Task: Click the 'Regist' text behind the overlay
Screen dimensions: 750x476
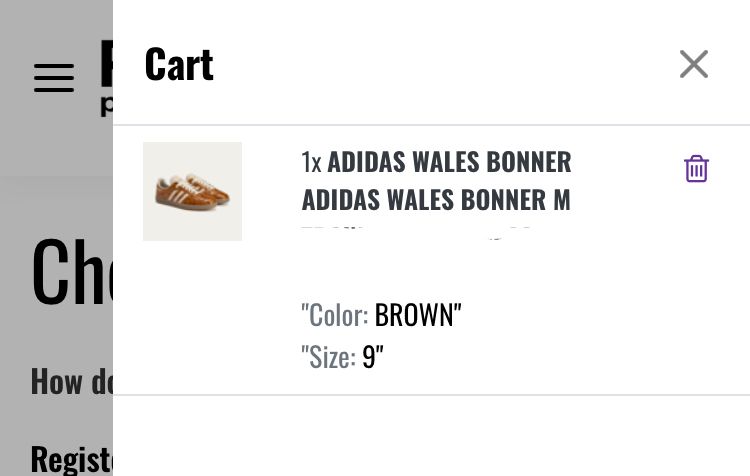Action: [72, 459]
